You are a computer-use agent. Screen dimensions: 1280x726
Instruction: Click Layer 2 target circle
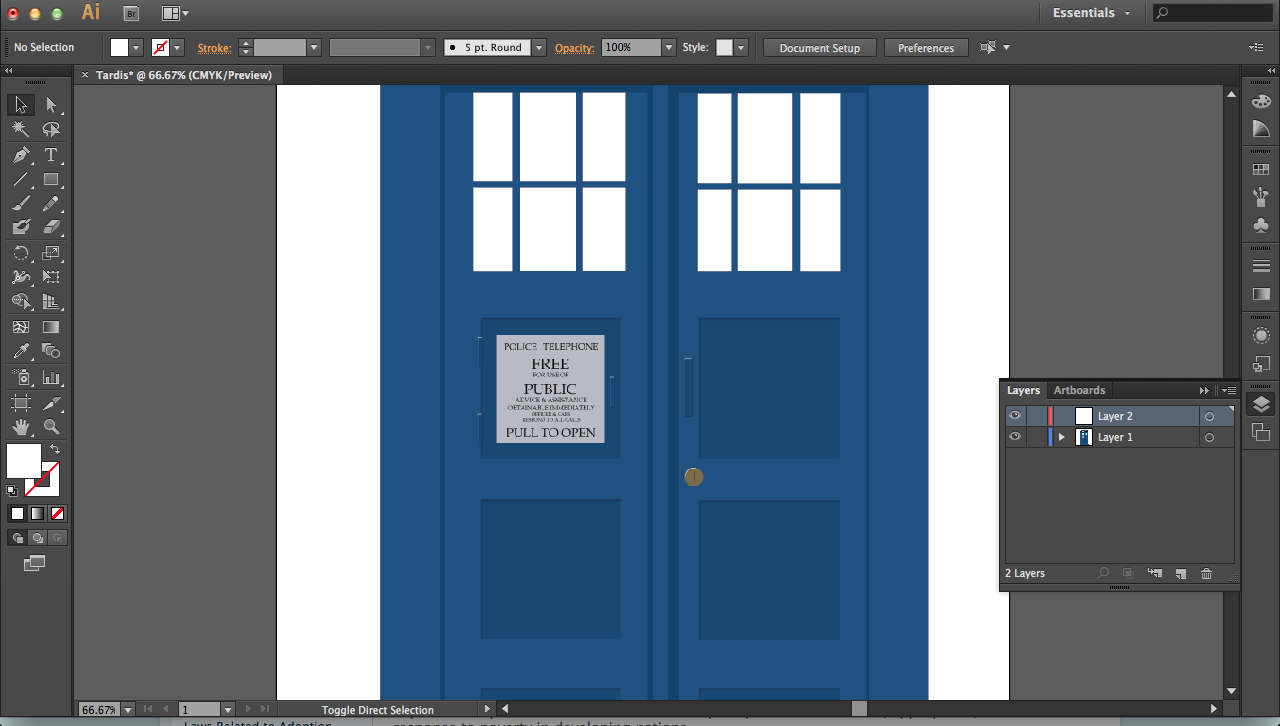tap(1209, 416)
